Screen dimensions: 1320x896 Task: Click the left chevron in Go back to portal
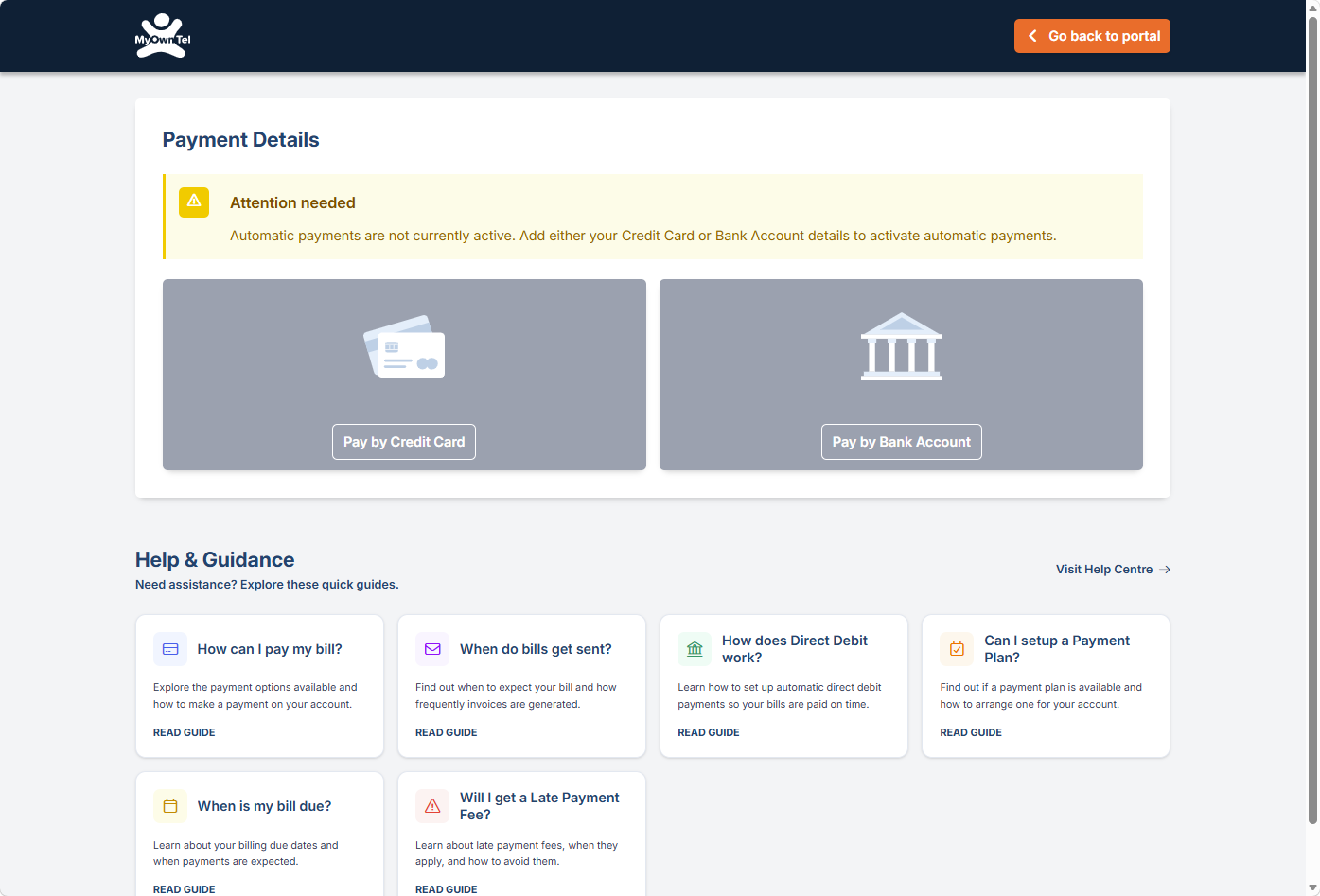click(1032, 36)
